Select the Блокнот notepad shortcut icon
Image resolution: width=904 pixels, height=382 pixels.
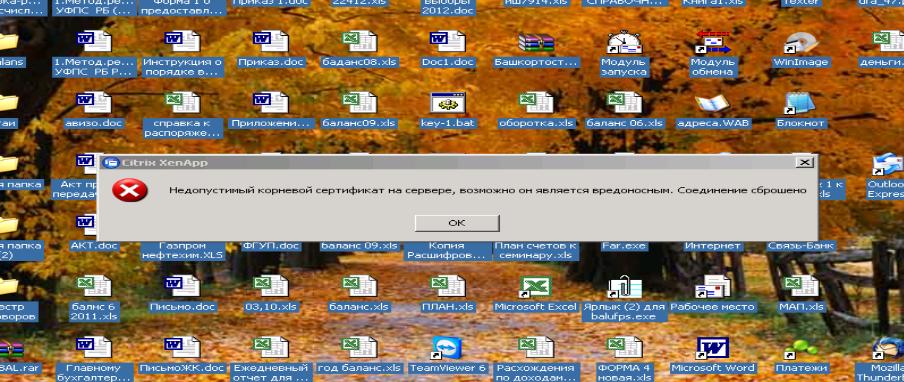point(800,103)
